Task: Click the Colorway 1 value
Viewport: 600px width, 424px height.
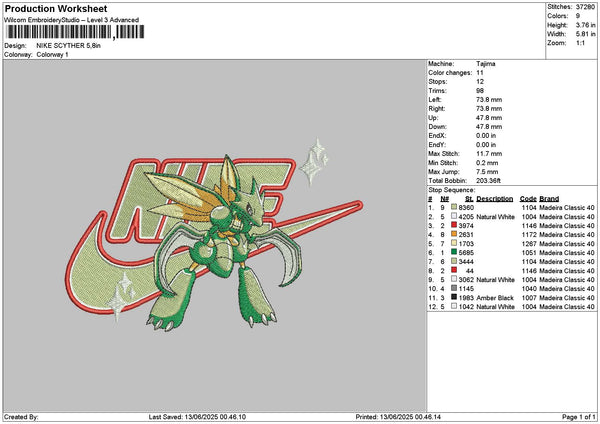Action: click(x=52, y=55)
